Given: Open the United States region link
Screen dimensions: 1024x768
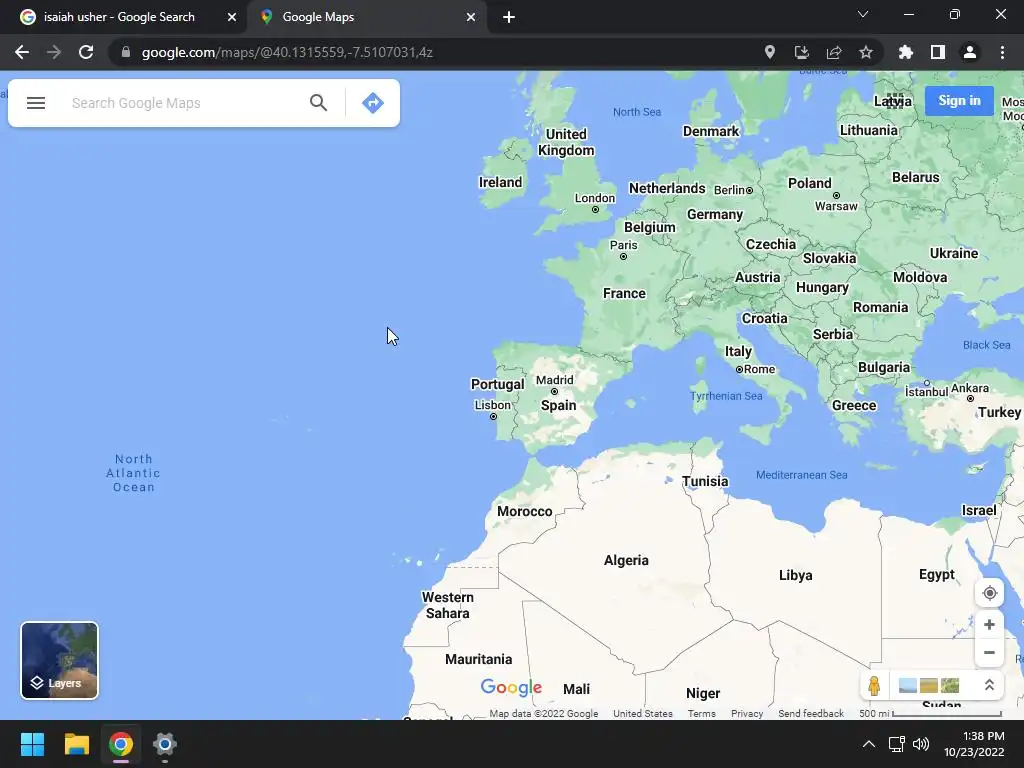Looking at the screenshot, I should 643,713.
